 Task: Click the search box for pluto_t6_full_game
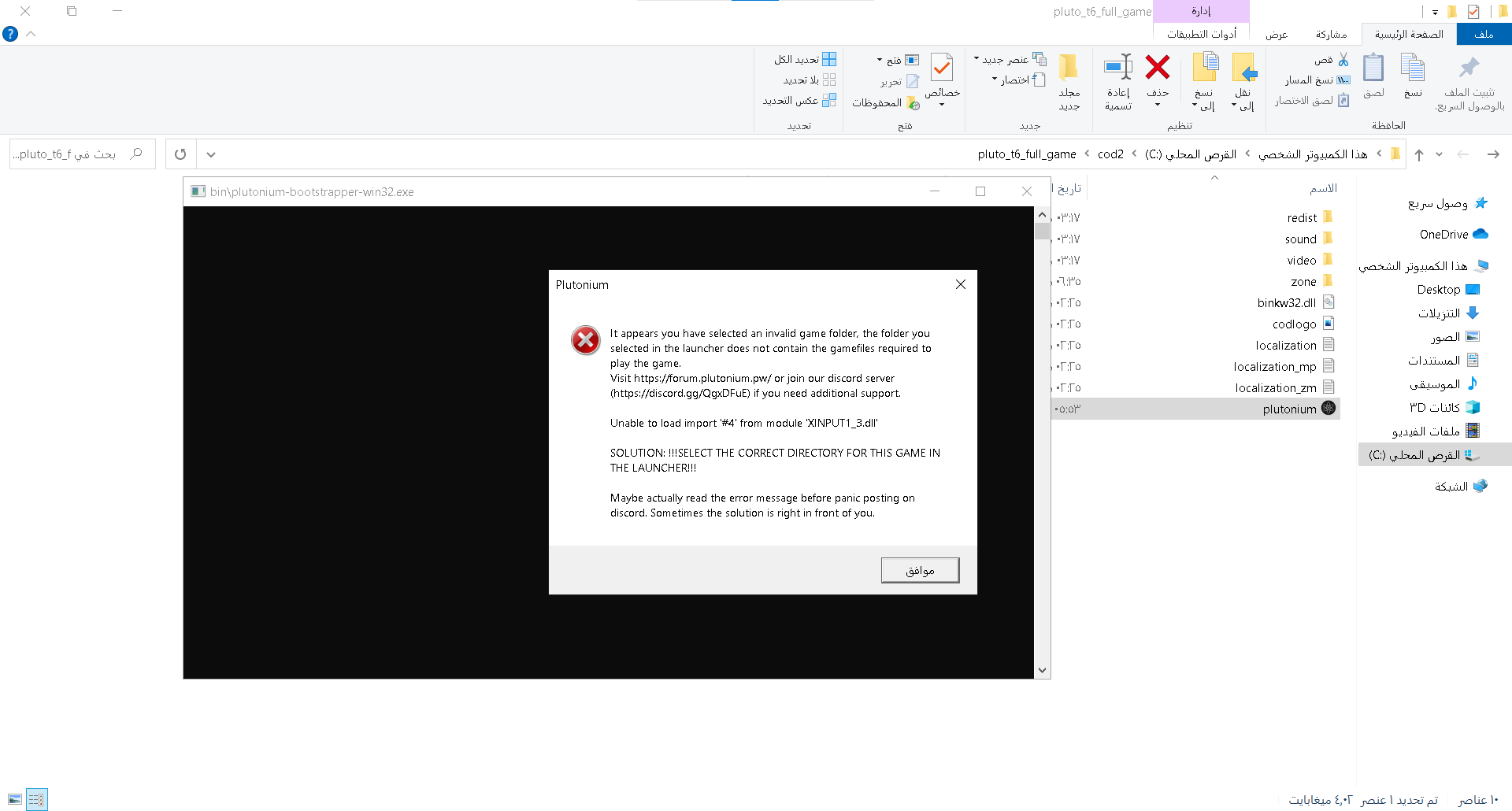pos(82,154)
